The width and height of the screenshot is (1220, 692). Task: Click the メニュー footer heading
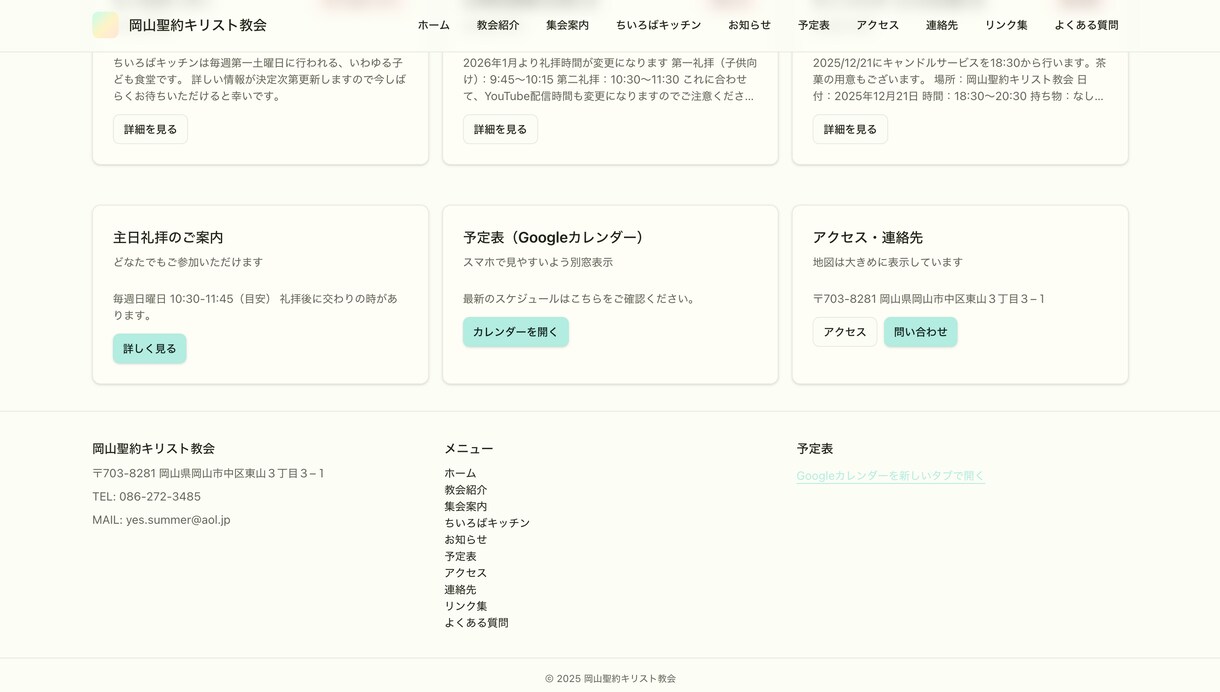[469, 449]
